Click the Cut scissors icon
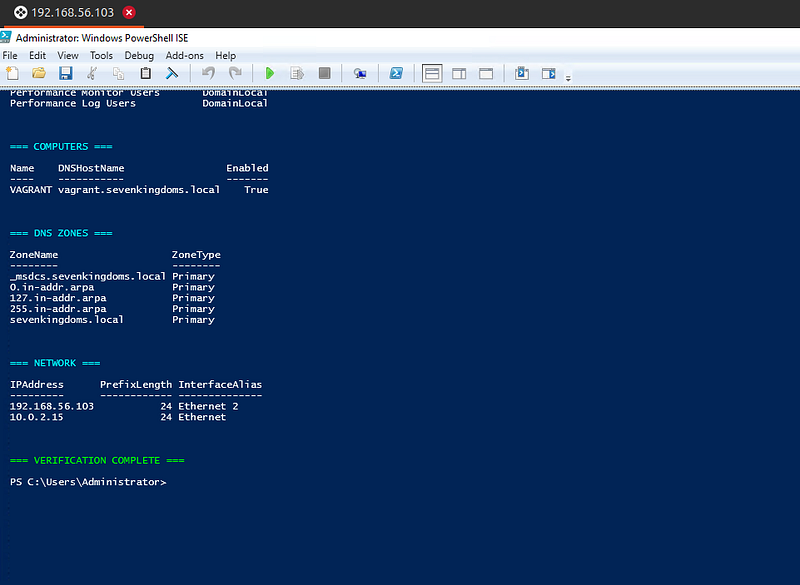The image size is (800, 585). (x=92, y=73)
